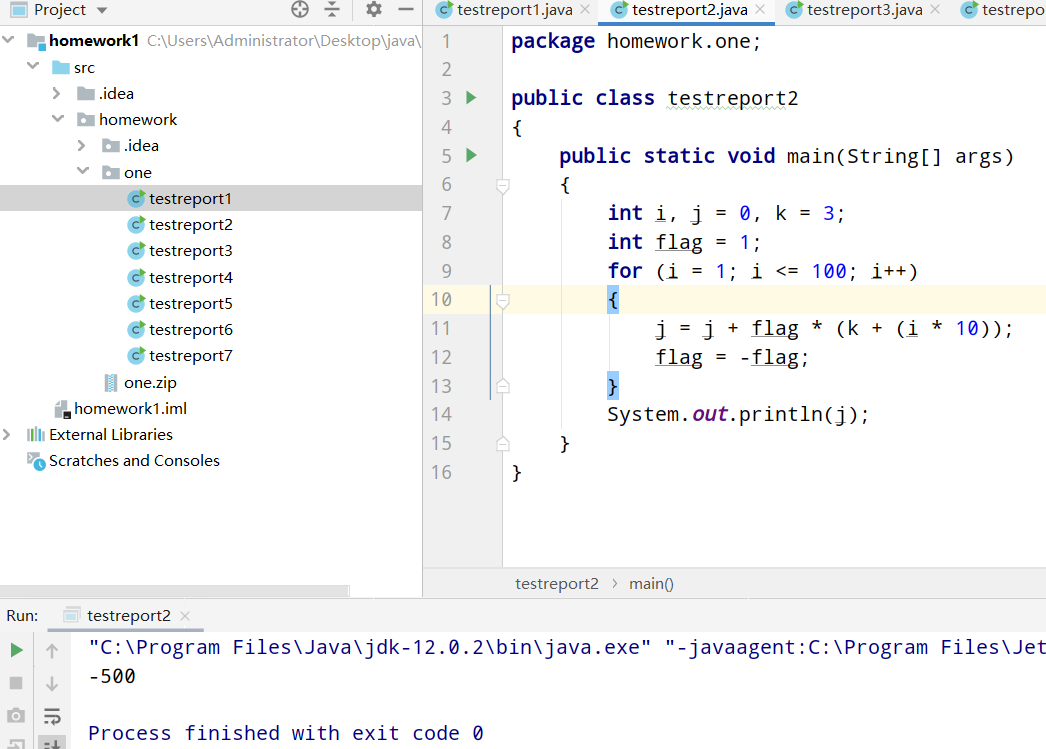Select testreport6 file in tree
Viewport: 1046px width, 749px height.
point(190,329)
